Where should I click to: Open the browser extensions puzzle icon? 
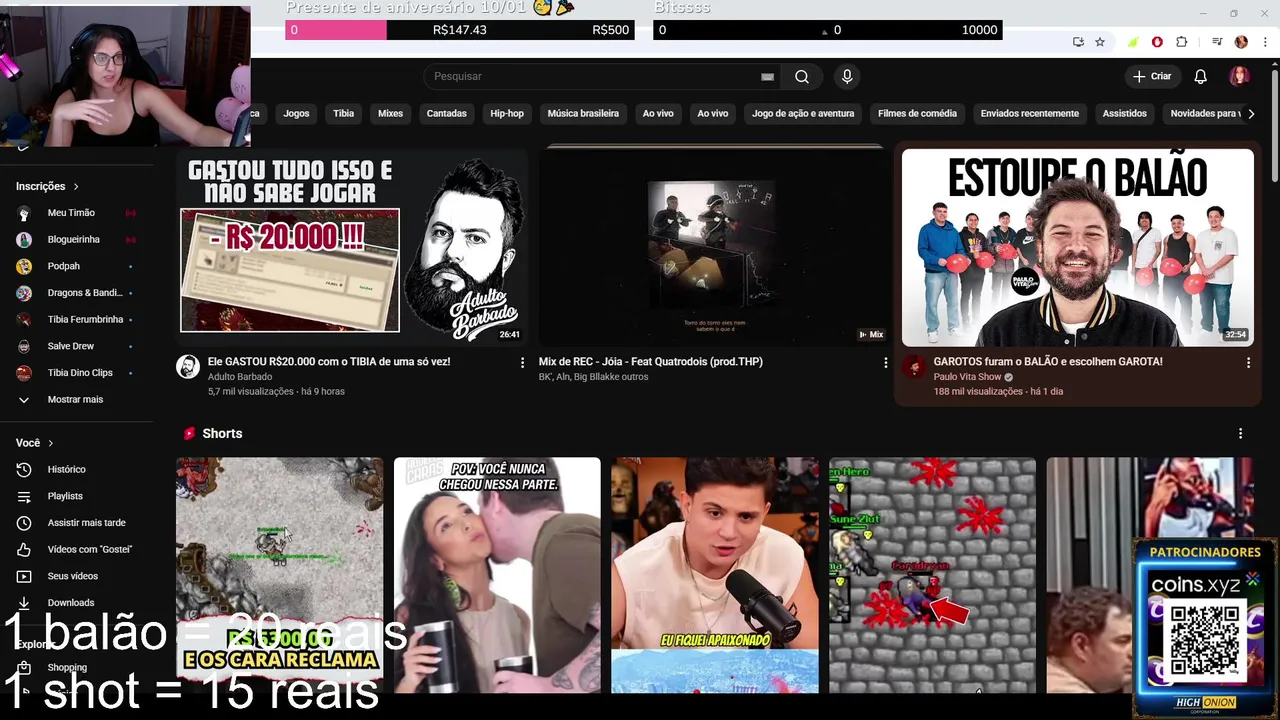(1182, 42)
